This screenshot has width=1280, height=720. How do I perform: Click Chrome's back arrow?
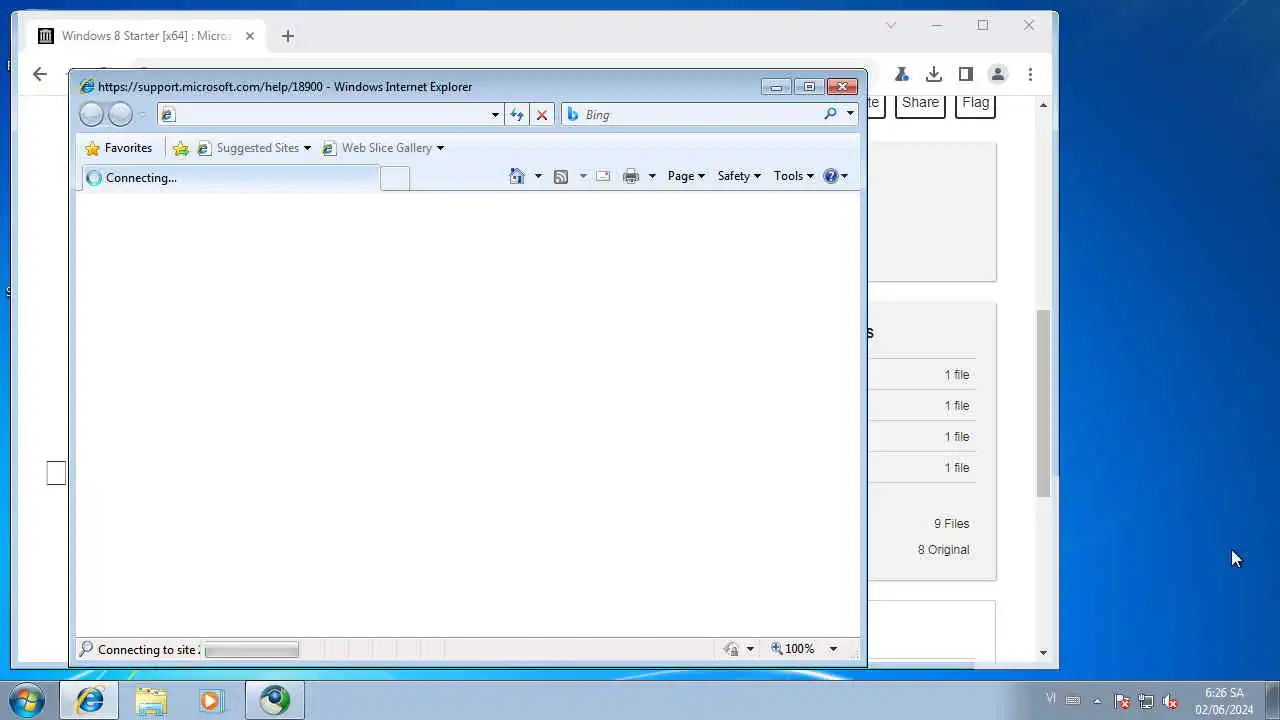pos(40,74)
